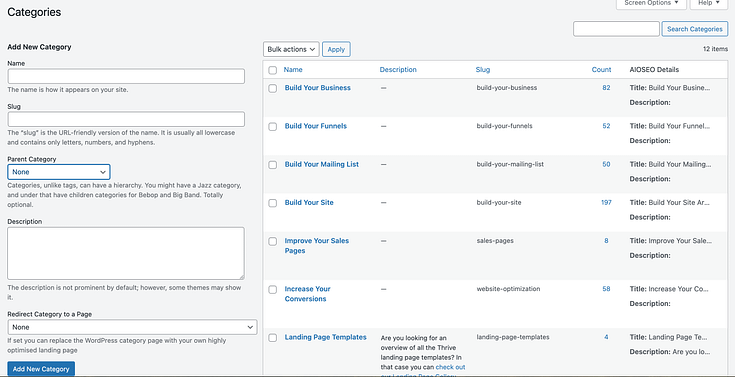The height and width of the screenshot is (377, 735).
Task: Click the count 50 link
Action: point(606,165)
